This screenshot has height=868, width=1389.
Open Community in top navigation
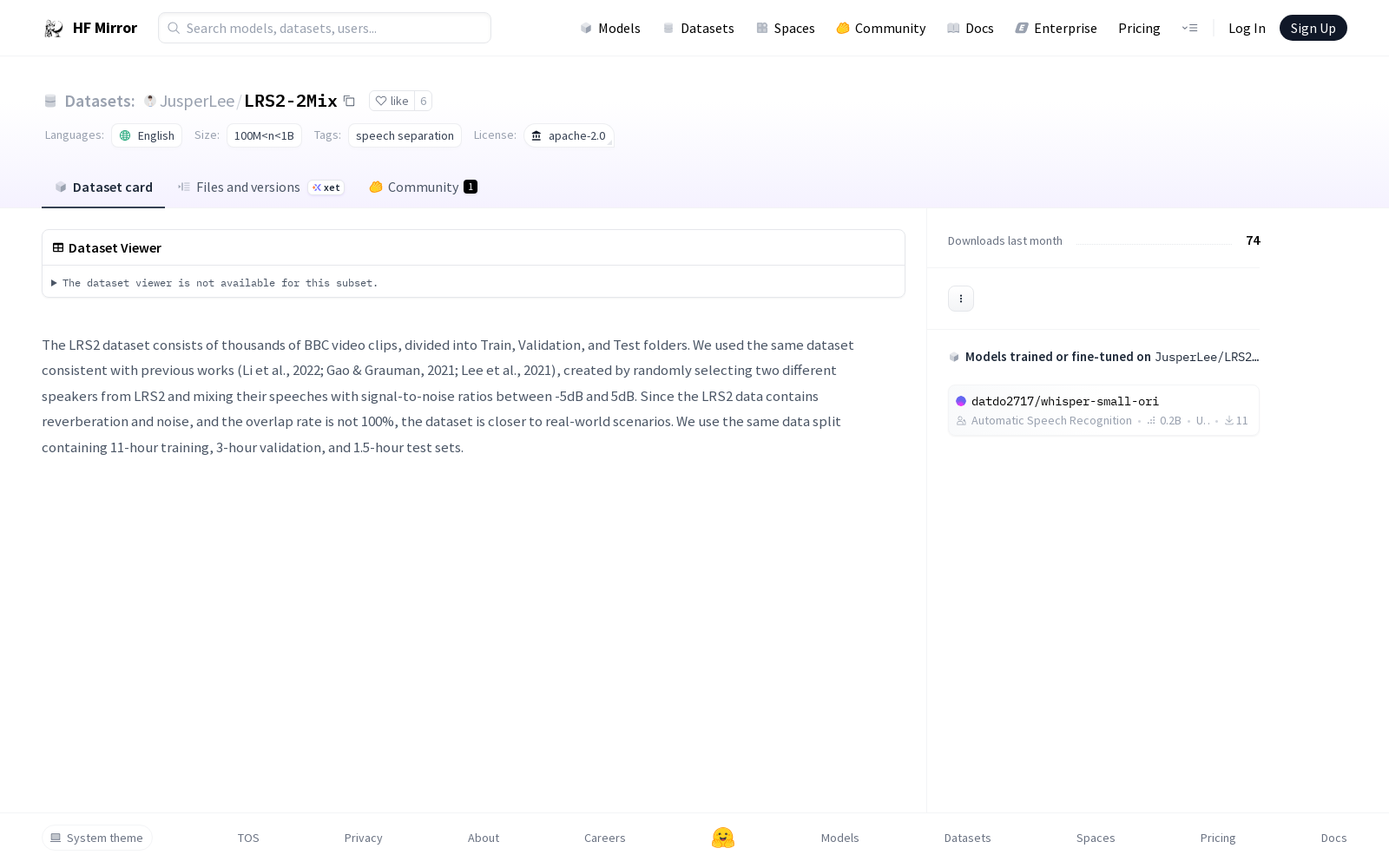(880, 28)
